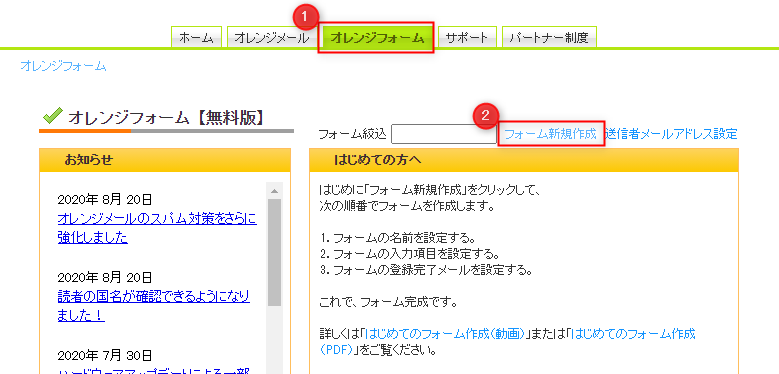Click the text 3. フォームの登録完了メールを設定する。
This screenshot has height=374, width=779.
tap(426, 271)
